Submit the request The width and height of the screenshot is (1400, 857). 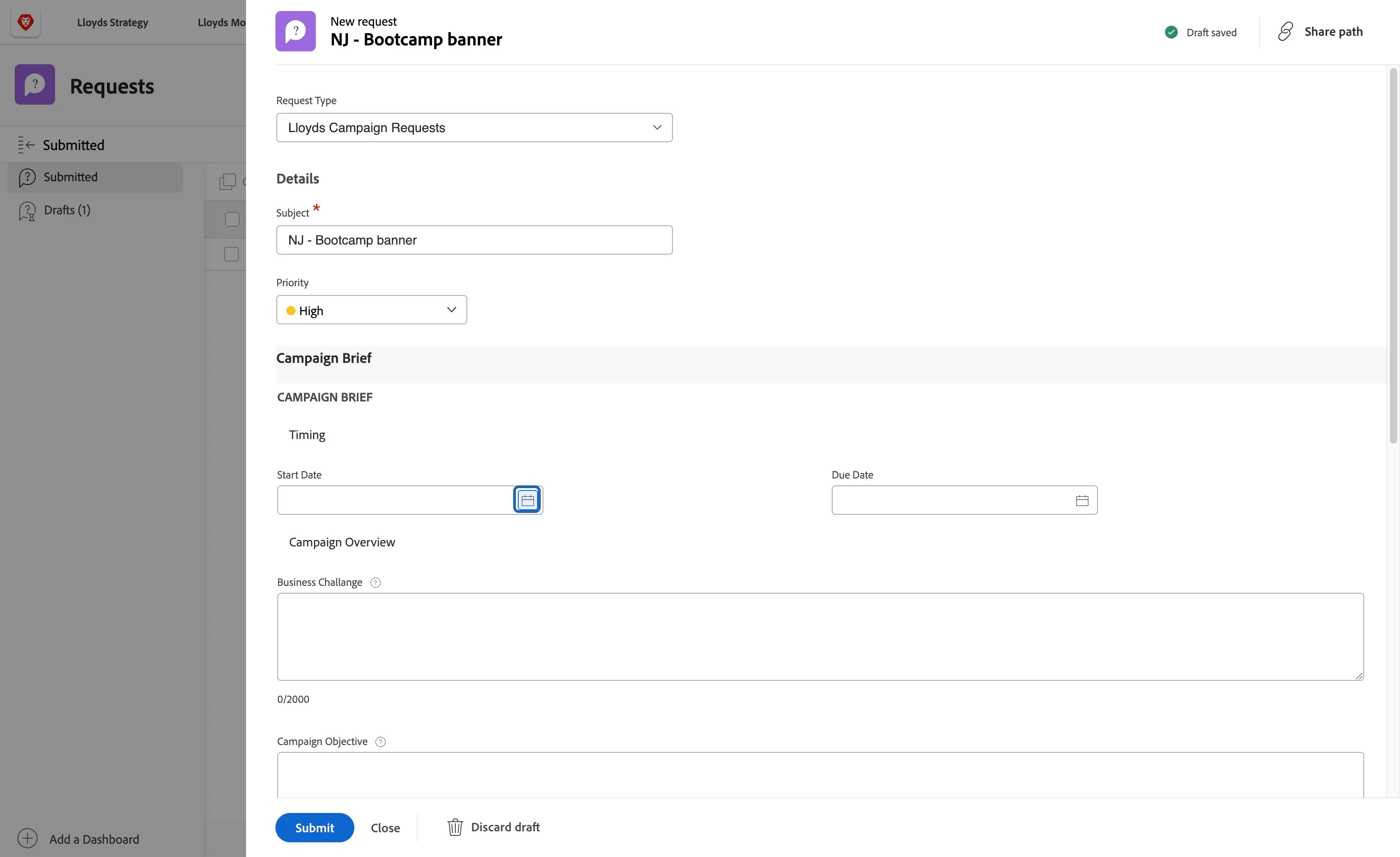(315, 828)
